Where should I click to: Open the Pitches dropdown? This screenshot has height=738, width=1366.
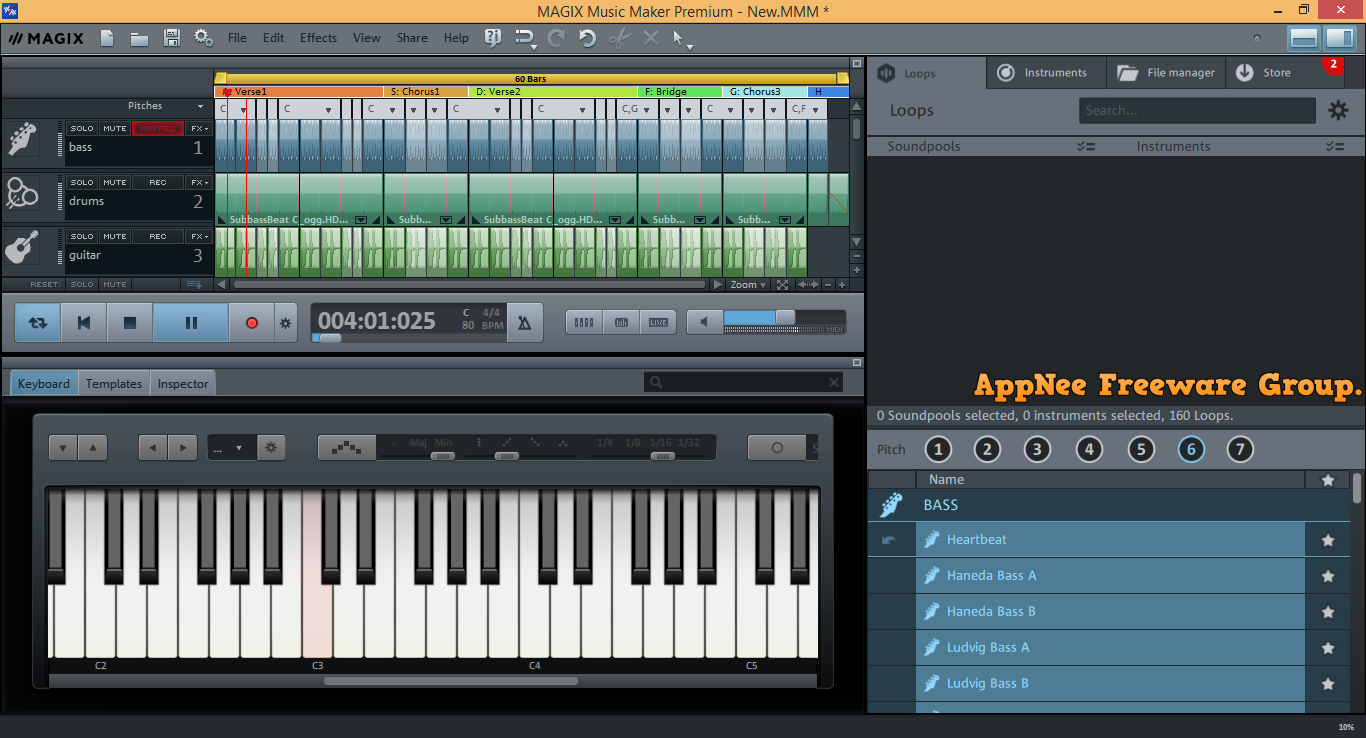166,106
